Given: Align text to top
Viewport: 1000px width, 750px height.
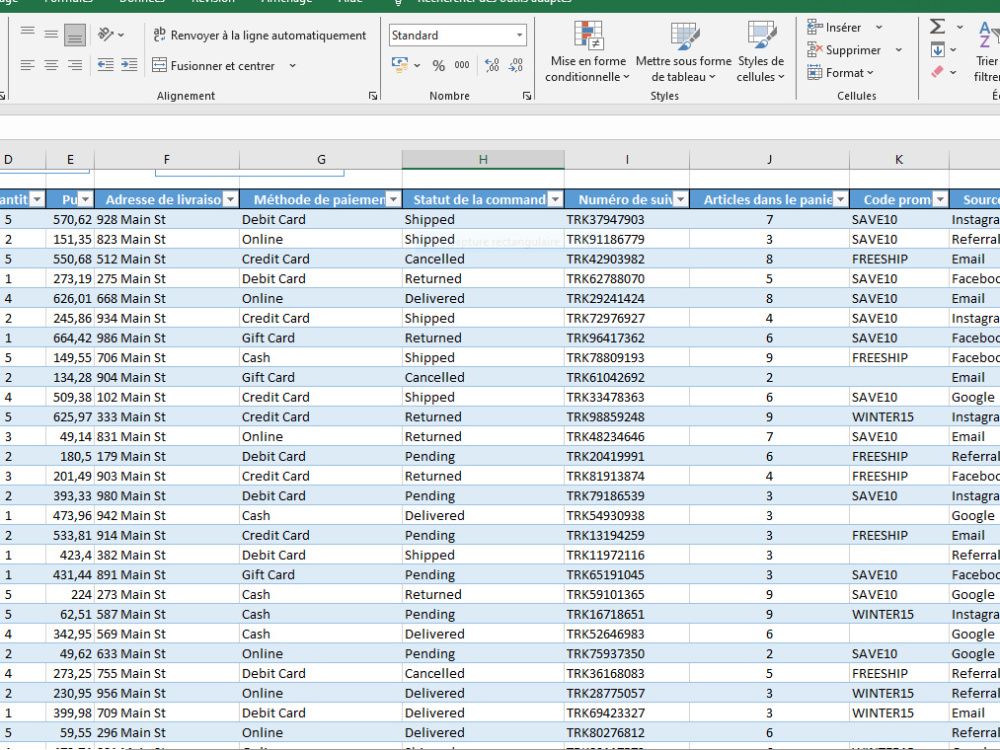Looking at the screenshot, I should coord(27,33).
